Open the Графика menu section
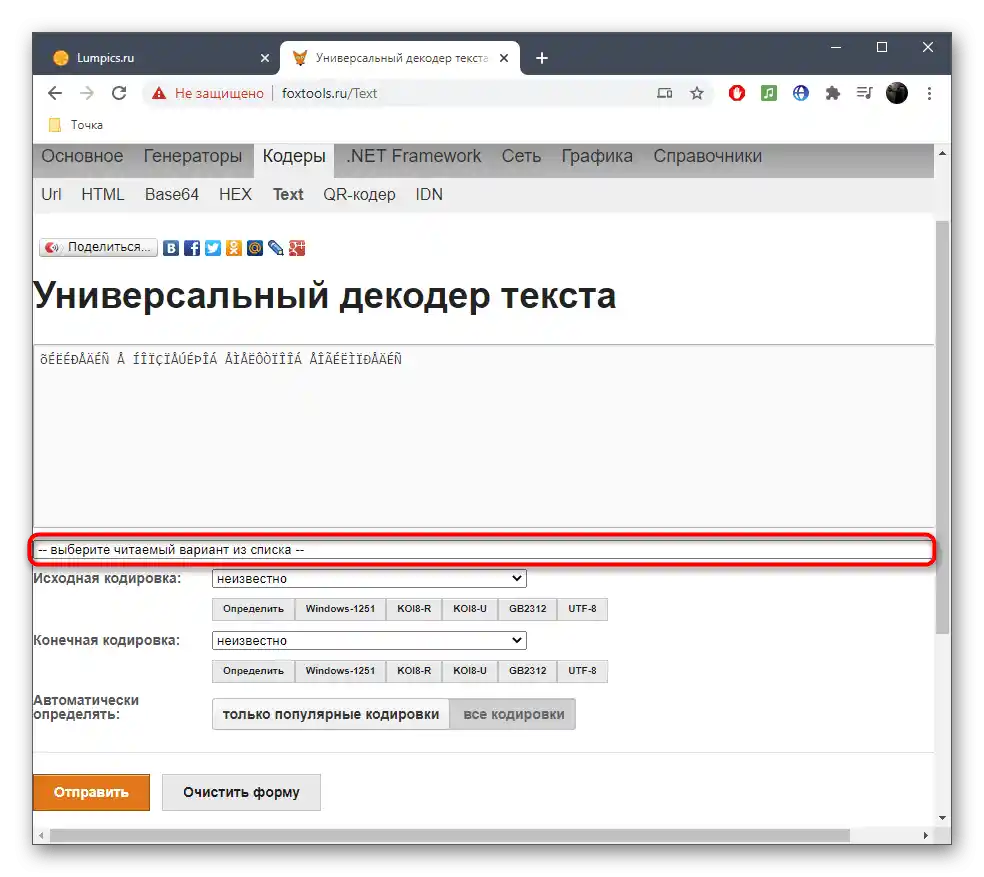Viewport: 984px width, 877px height. [597, 156]
